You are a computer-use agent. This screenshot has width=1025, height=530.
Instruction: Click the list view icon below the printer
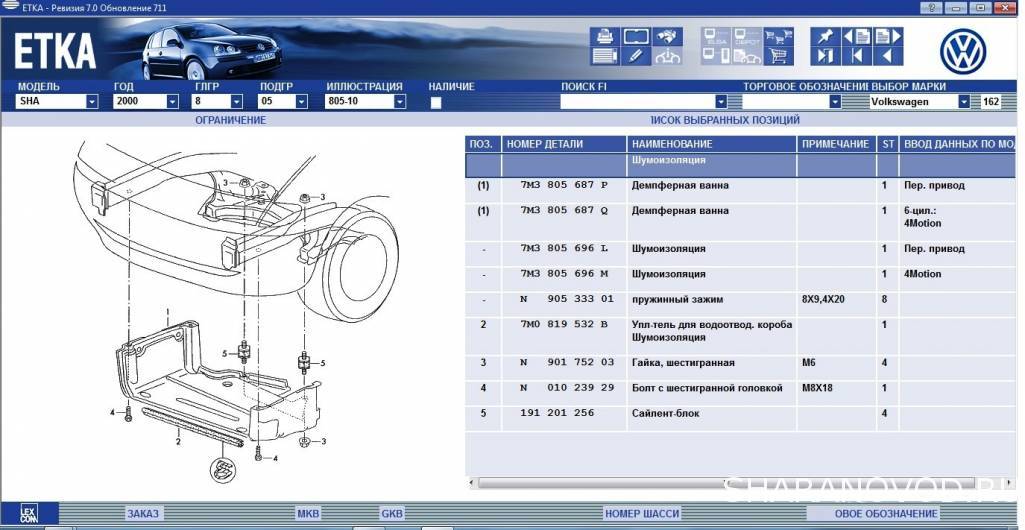[x=606, y=56]
